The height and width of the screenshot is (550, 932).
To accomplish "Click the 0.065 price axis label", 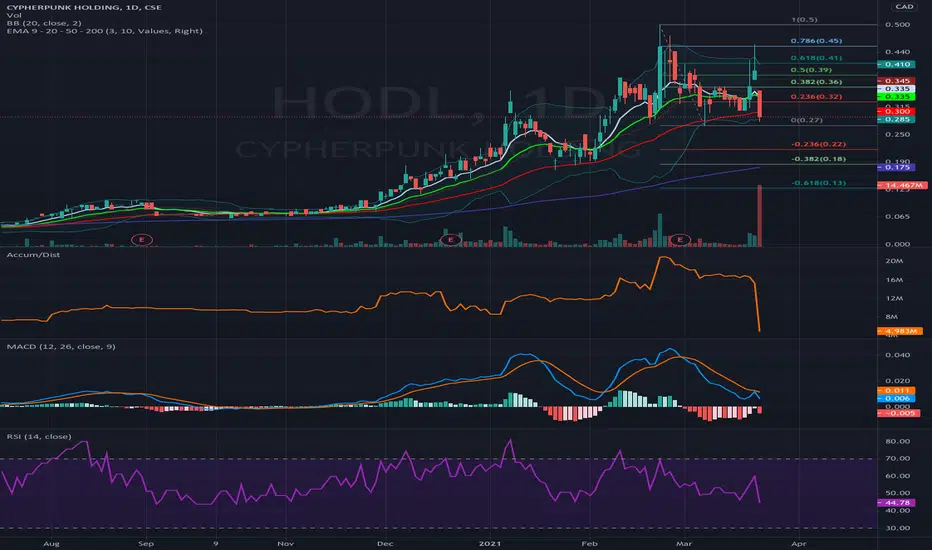I will (x=898, y=216).
